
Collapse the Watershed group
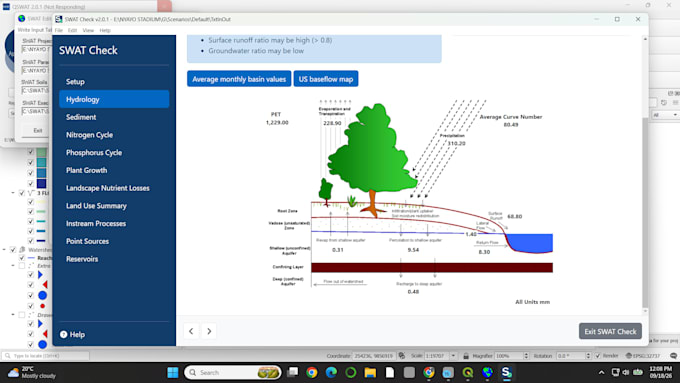coord(4,250)
